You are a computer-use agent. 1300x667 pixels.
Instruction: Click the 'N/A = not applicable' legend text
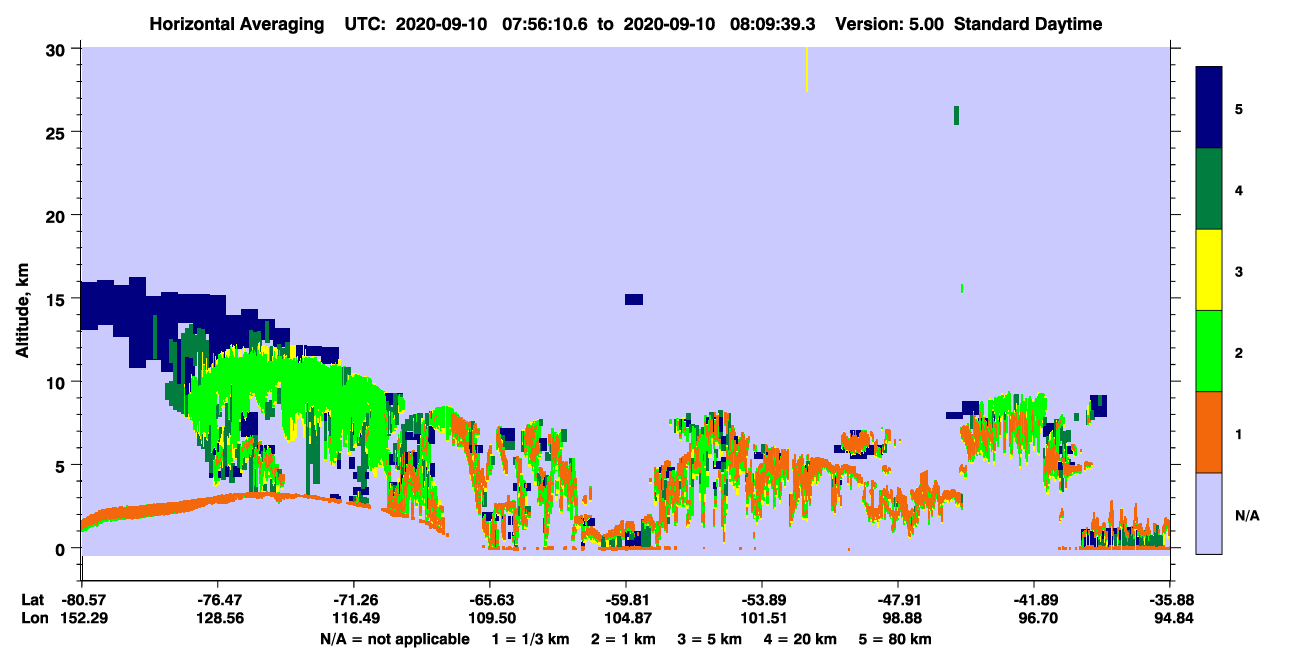394,639
